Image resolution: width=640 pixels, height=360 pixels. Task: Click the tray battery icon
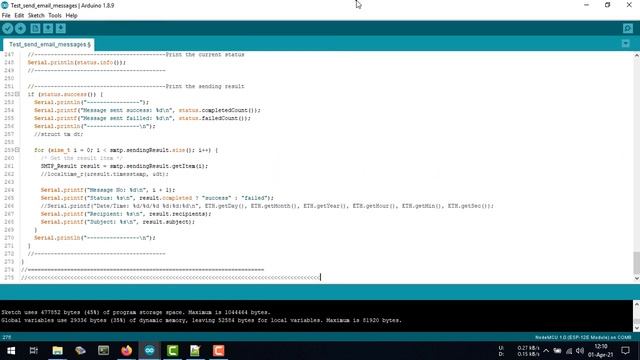pos(557,351)
